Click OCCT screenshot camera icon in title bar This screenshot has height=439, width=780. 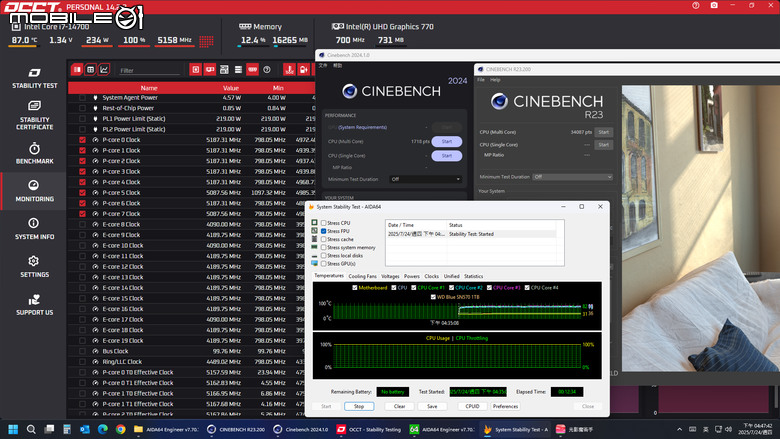[714, 5]
